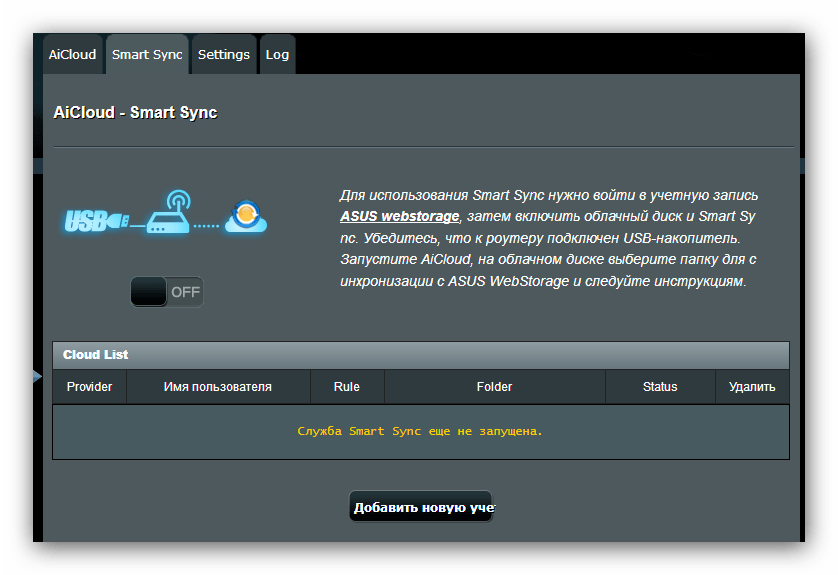Click the Folder column header

pos(494,387)
